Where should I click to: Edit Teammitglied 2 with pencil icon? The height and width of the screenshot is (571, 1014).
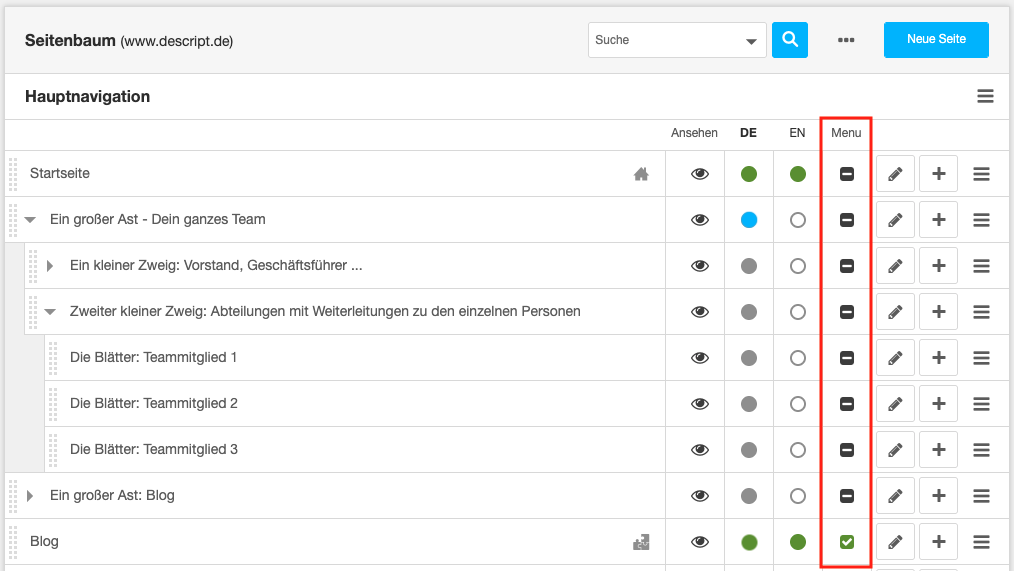pyautogui.click(x=895, y=404)
